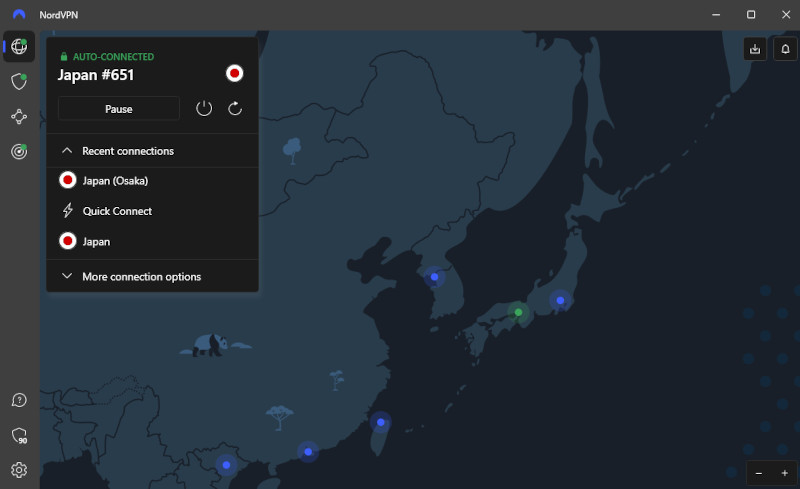Disconnect using the power icon

click(204, 109)
